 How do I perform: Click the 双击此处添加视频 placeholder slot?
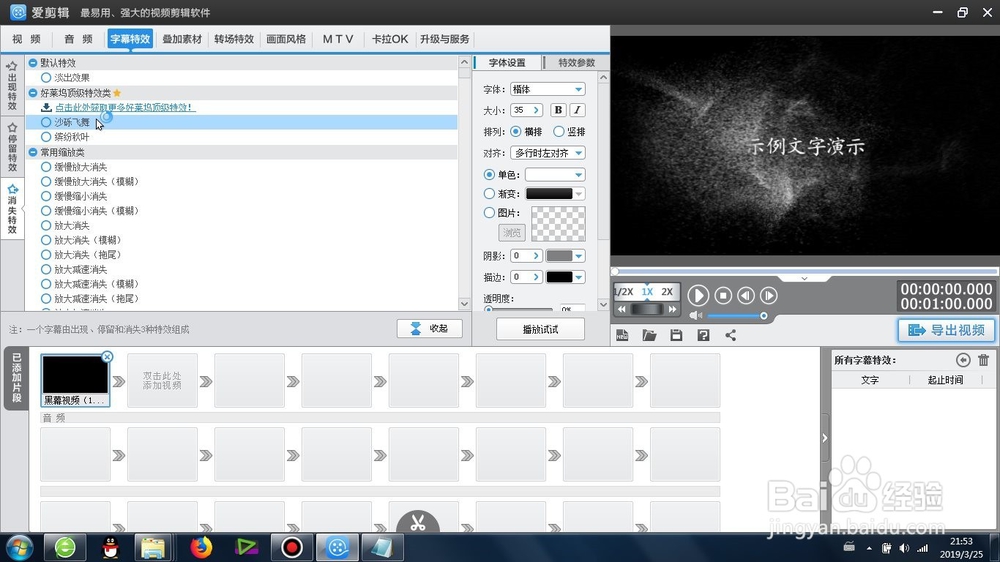click(x=162, y=381)
